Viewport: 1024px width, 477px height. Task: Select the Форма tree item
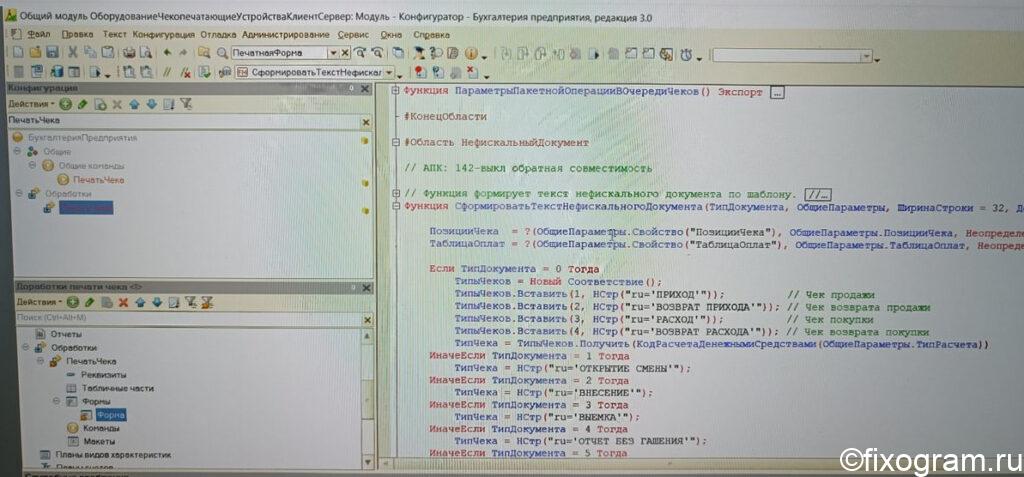click(110, 415)
